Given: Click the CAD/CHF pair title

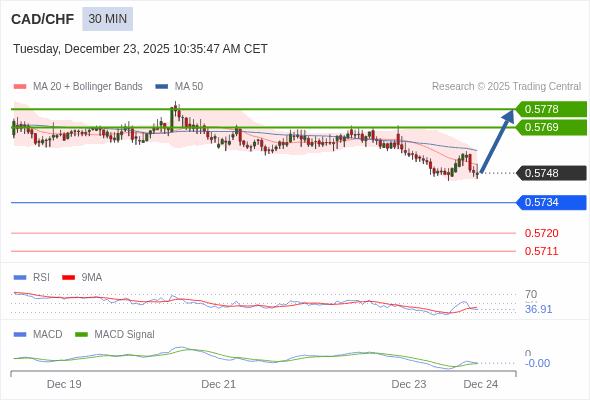Looking at the screenshot, I should (43, 19).
